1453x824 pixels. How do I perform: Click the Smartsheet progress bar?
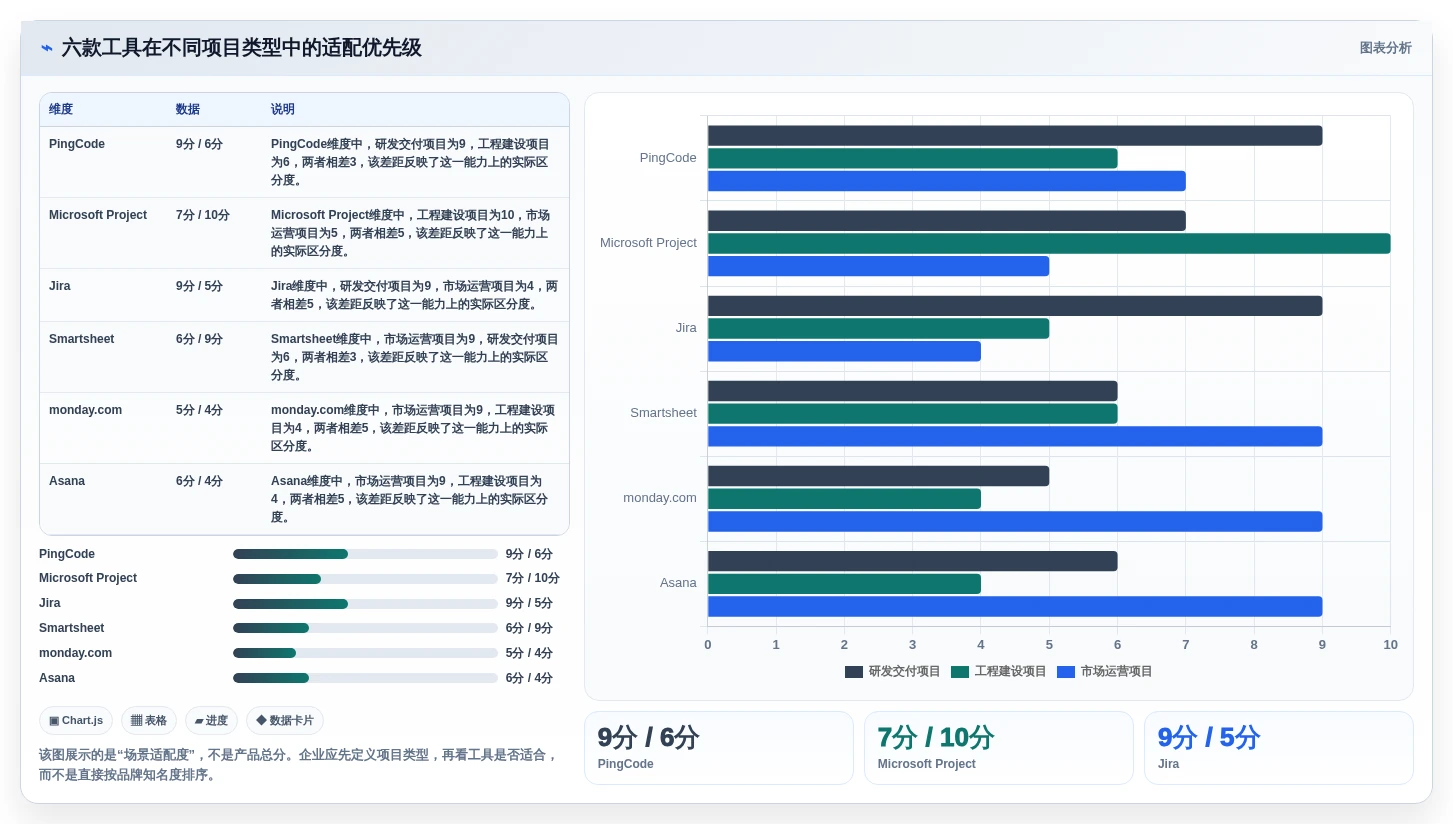(365, 628)
